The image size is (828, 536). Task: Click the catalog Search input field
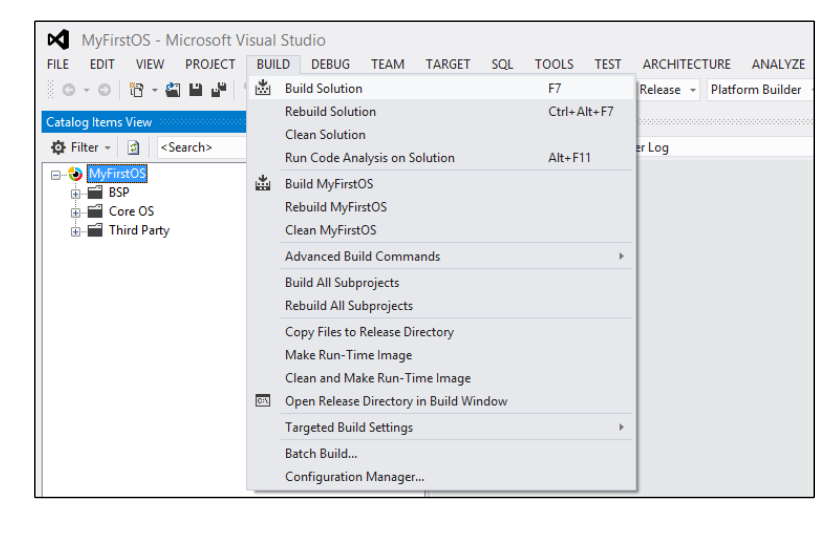click(202, 147)
